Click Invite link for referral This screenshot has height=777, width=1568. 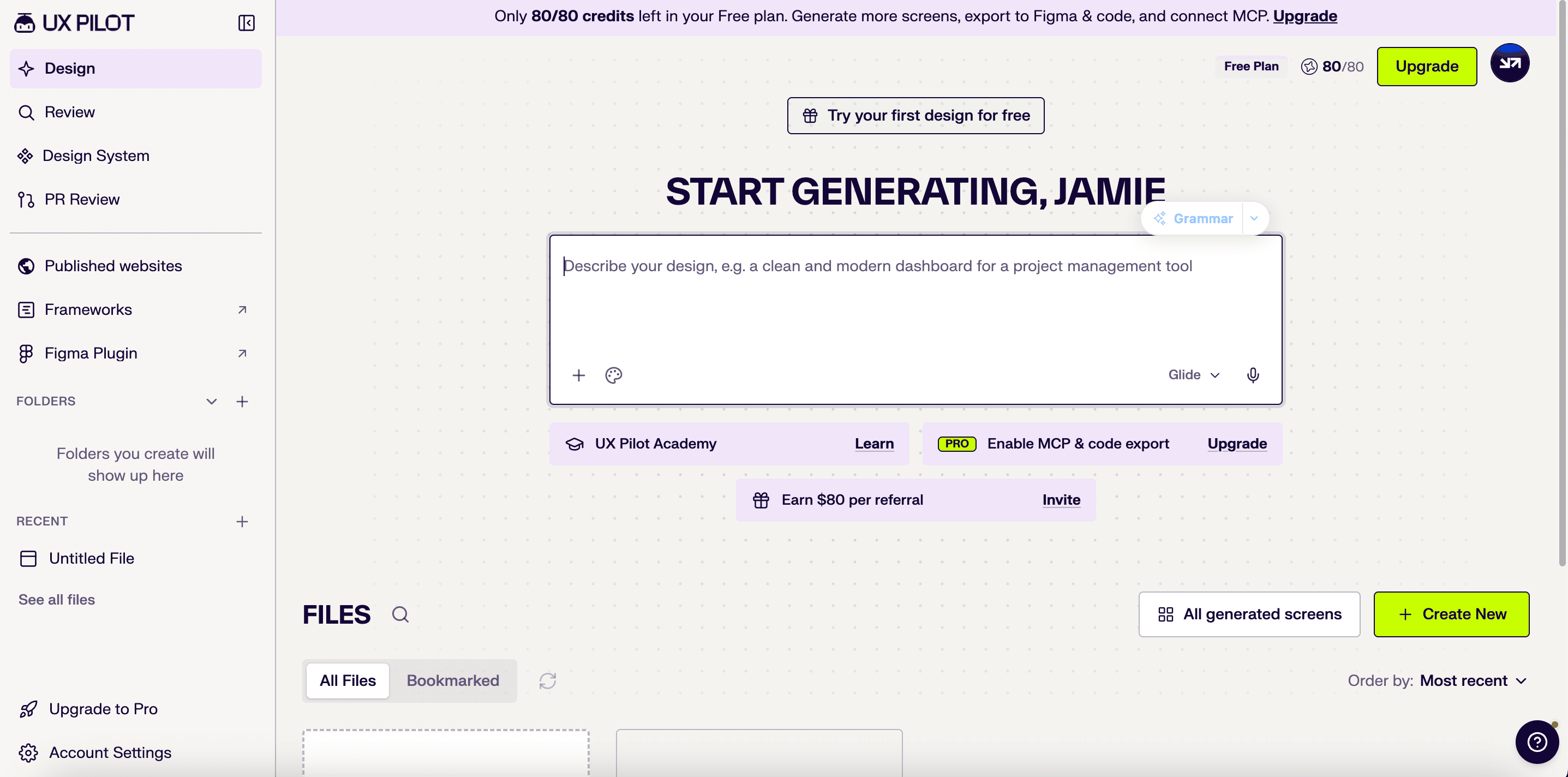(x=1061, y=500)
